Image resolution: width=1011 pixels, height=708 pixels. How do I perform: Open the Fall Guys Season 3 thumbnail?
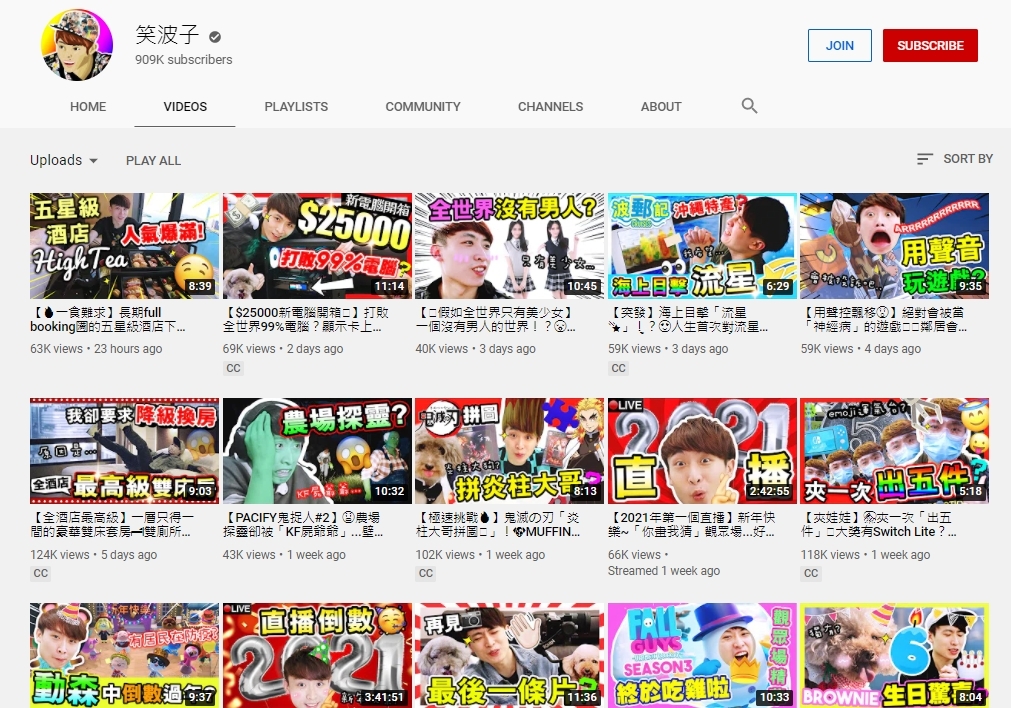[x=702, y=655]
